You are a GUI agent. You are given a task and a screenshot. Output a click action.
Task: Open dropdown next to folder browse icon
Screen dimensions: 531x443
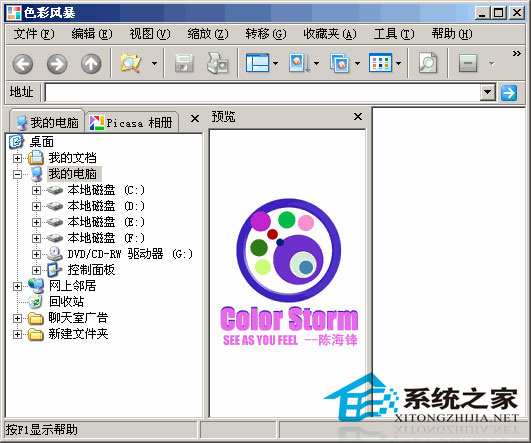[x=154, y=63]
